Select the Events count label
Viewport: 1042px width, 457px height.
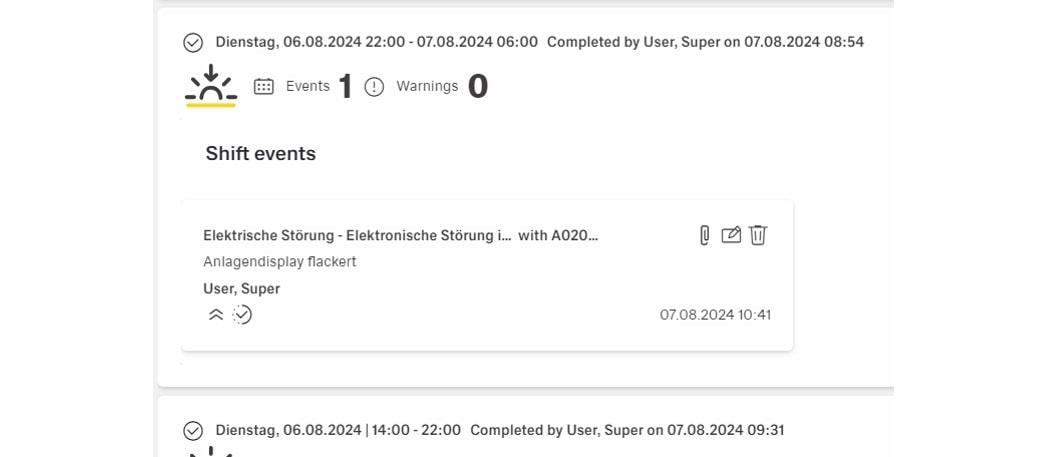308,86
